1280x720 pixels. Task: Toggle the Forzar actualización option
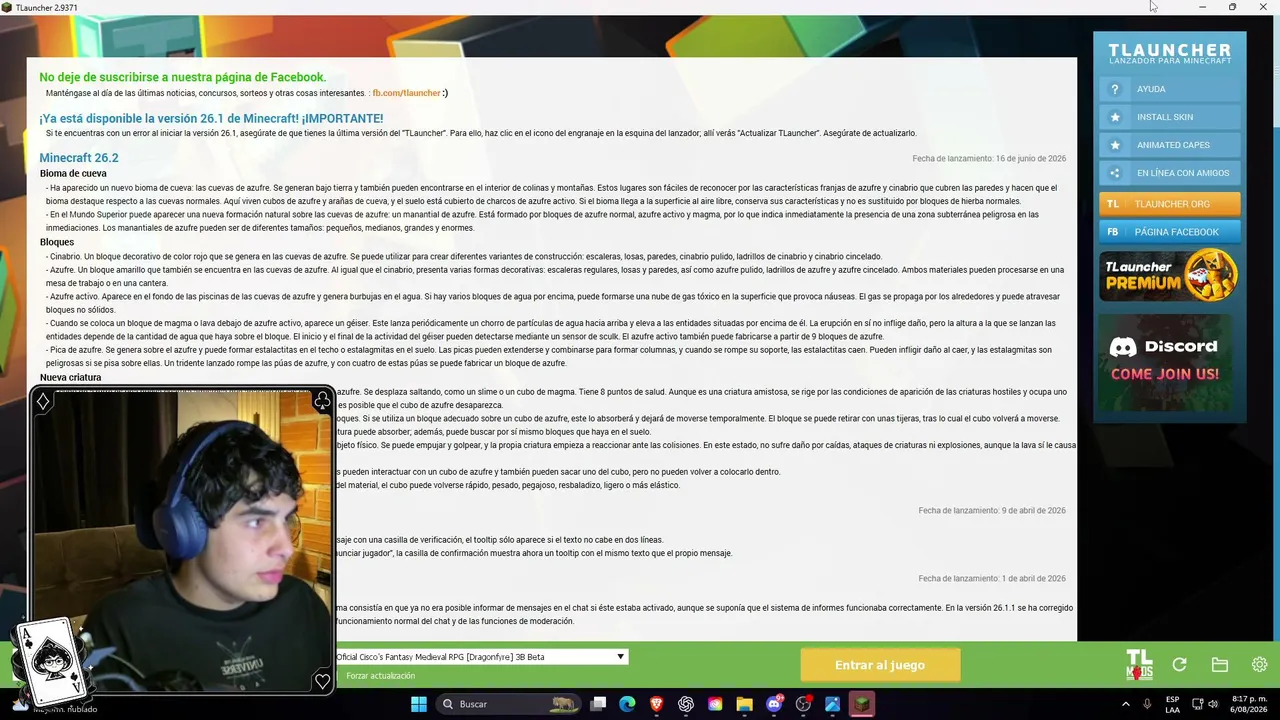[x=380, y=676]
